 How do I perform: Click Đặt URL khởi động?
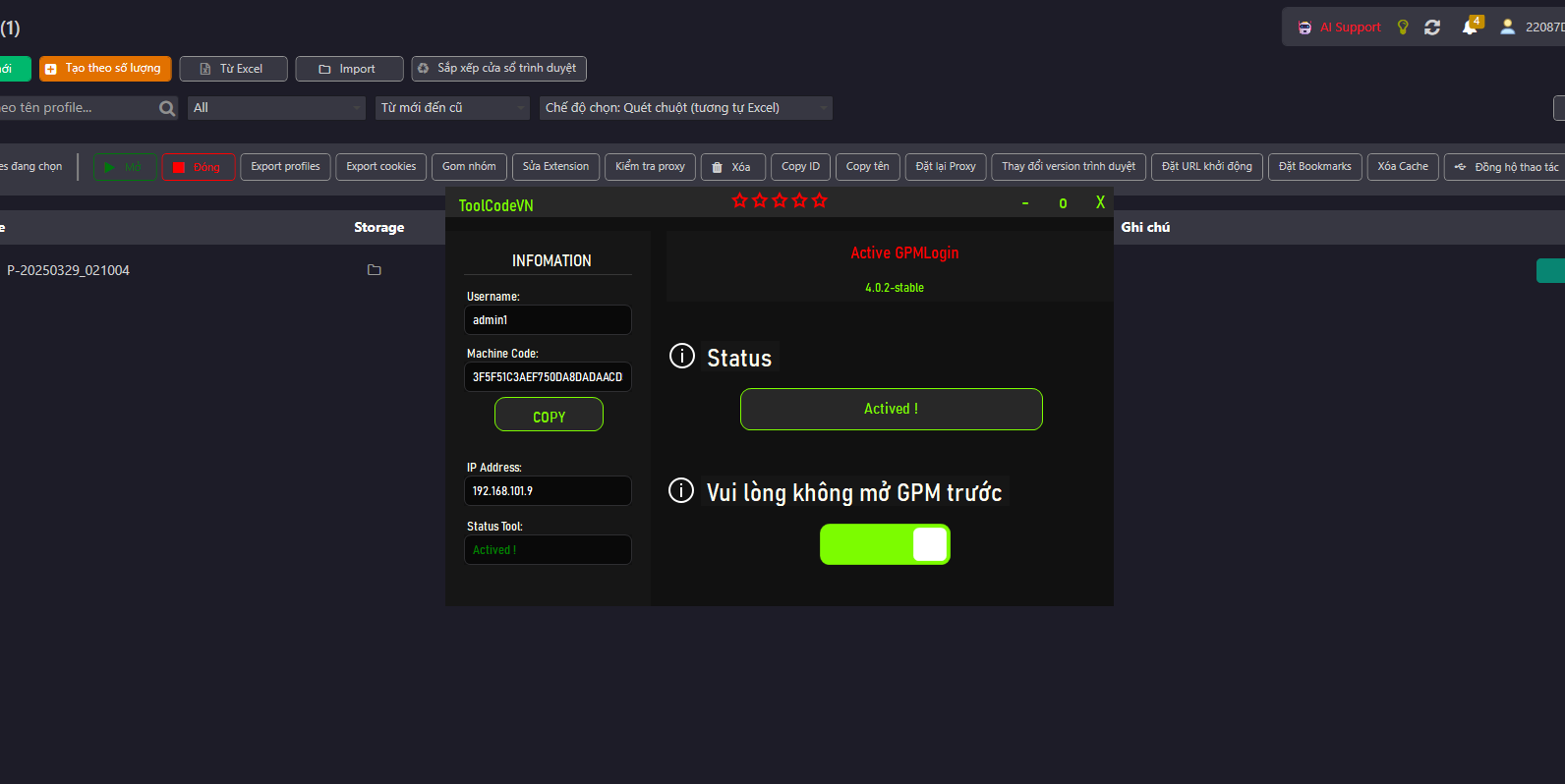click(1207, 167)
